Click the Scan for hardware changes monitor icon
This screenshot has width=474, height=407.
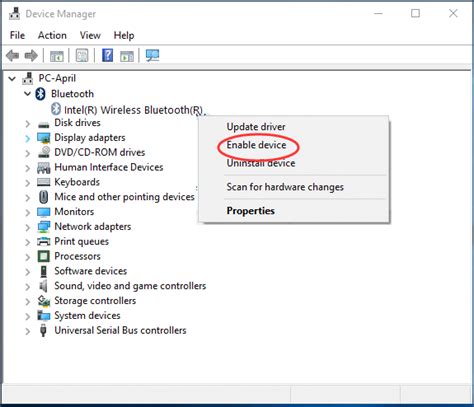click(152, 55)
